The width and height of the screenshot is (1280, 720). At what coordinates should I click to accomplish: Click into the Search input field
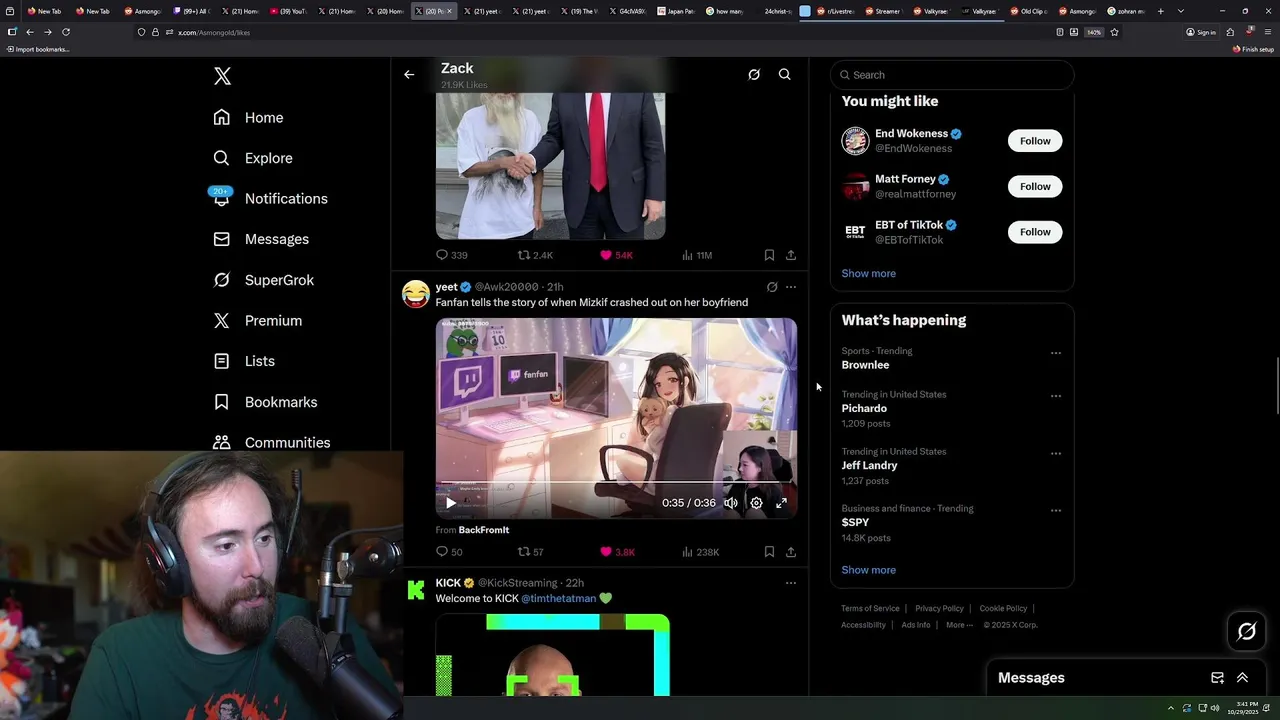point(952,75)
